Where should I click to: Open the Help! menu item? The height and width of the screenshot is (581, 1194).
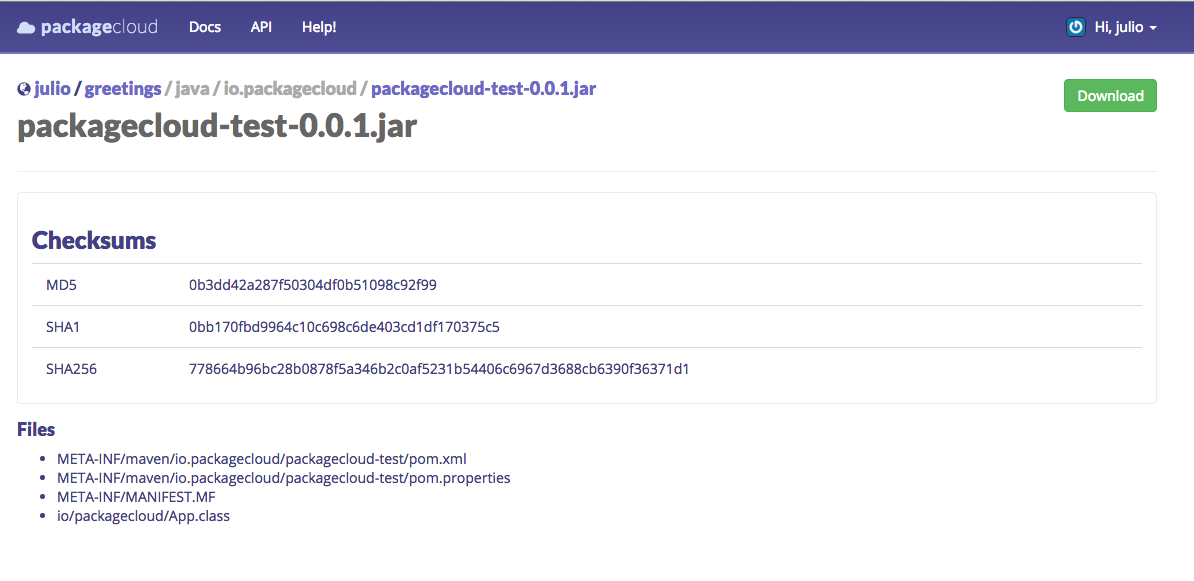[319, 27]
